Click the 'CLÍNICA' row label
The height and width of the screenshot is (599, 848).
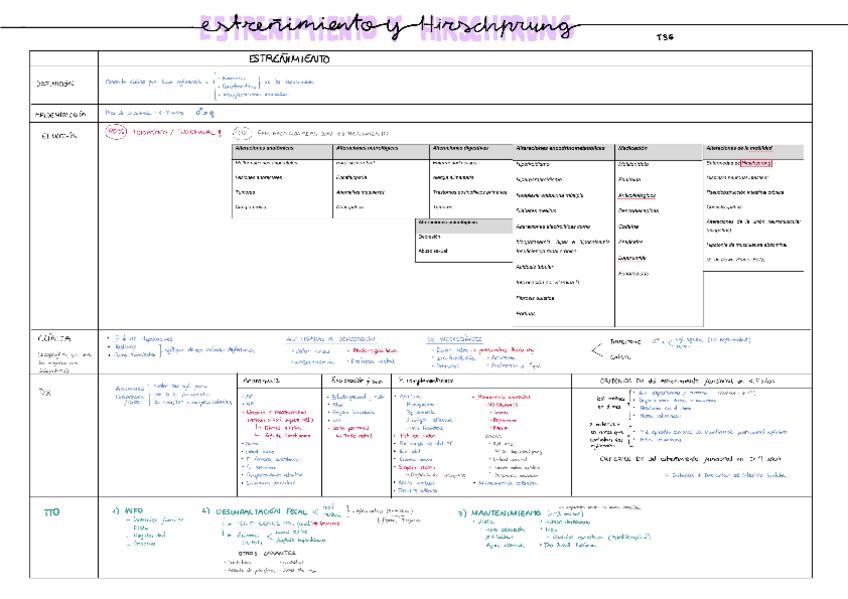click(54, 338)
